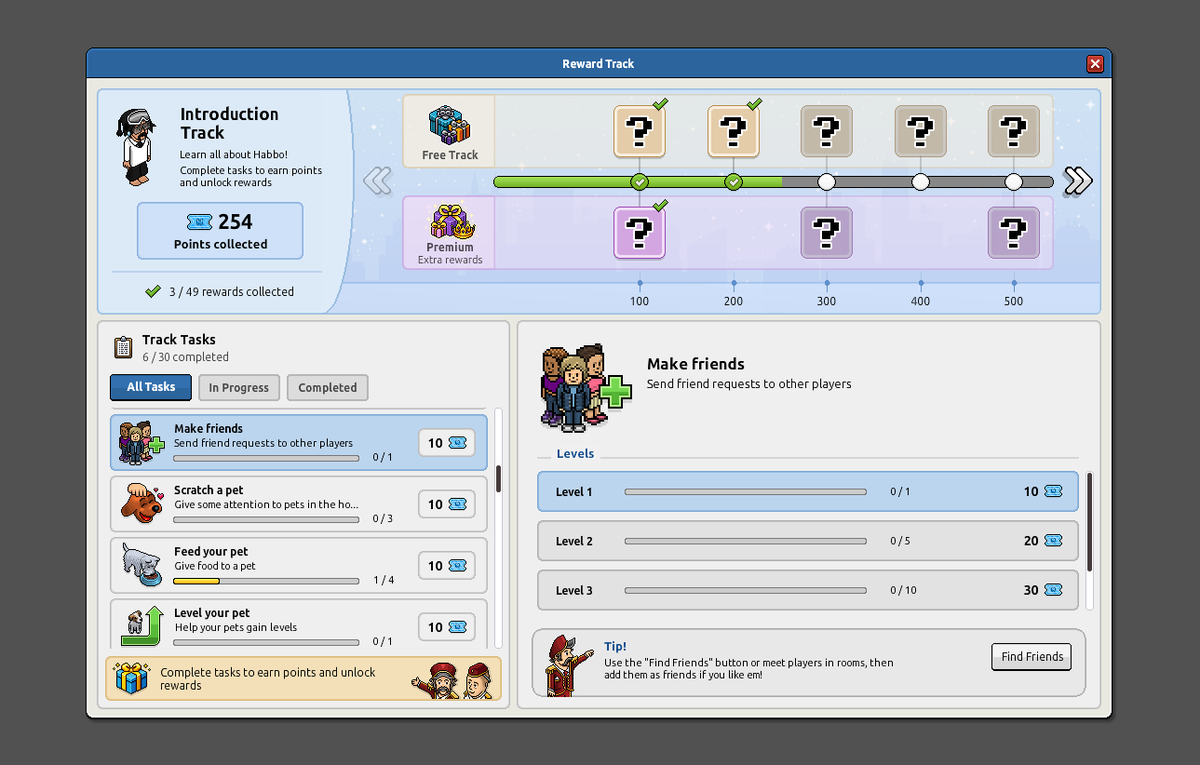Click the 500 points checkpoint circle
Viewport: 1200px width, 765px height.
tap(1014, 182)
